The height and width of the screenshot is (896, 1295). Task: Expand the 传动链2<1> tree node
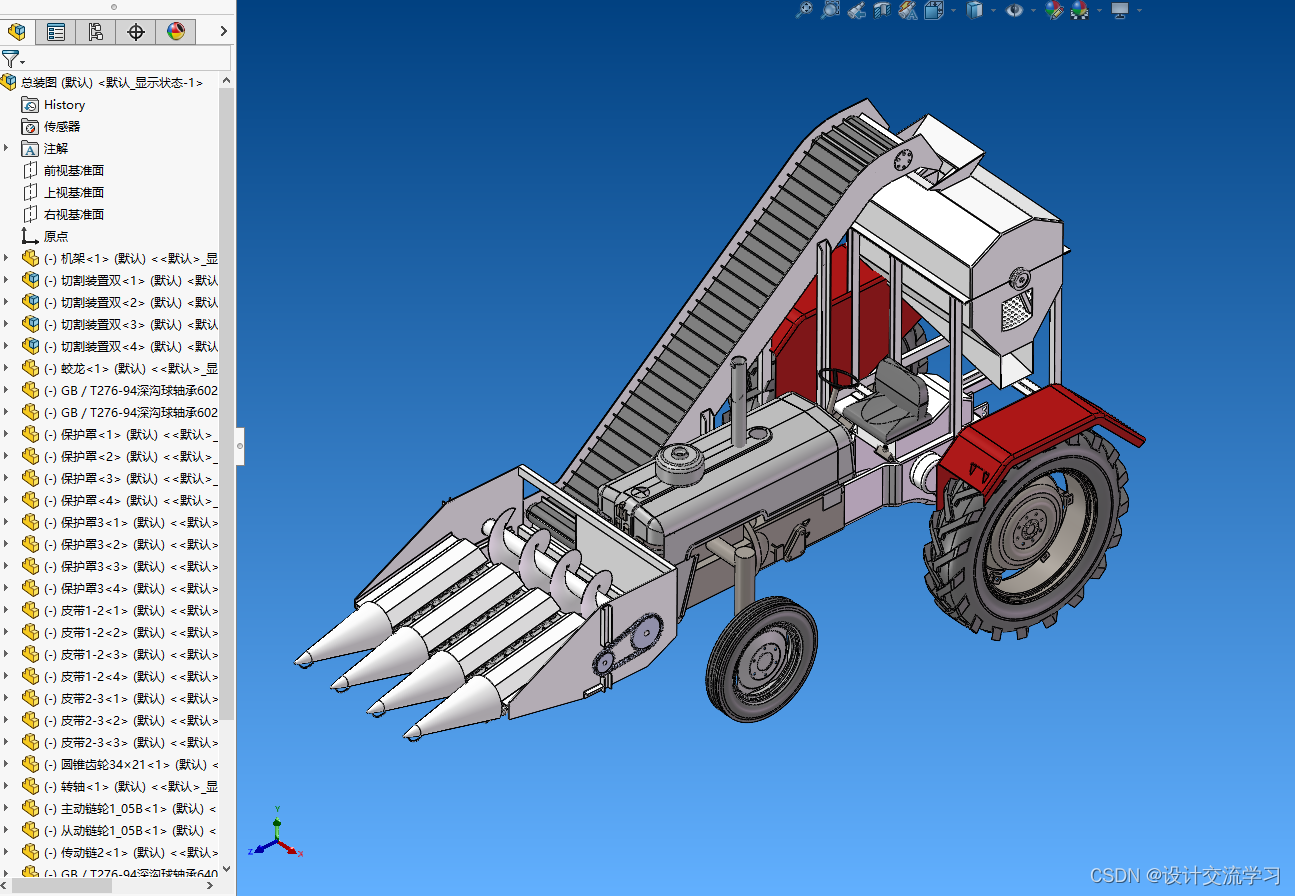pos(7,852)
